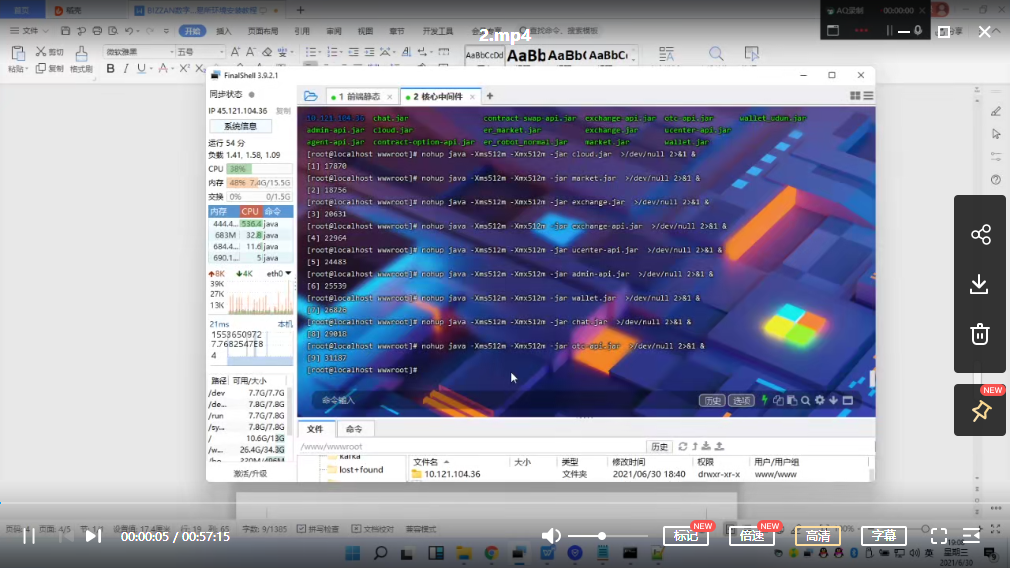Open the video playlist panel
The width and height of the screenshot is (1010, 568).
971,536
